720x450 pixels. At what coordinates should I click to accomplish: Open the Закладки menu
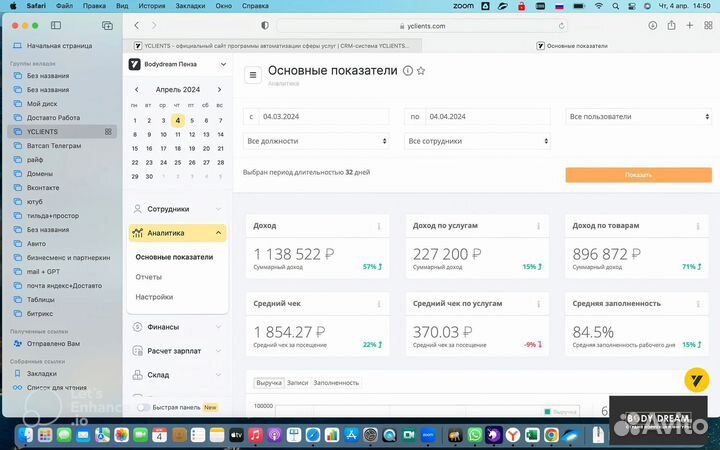pyautogui.click(x=190, y=6)
